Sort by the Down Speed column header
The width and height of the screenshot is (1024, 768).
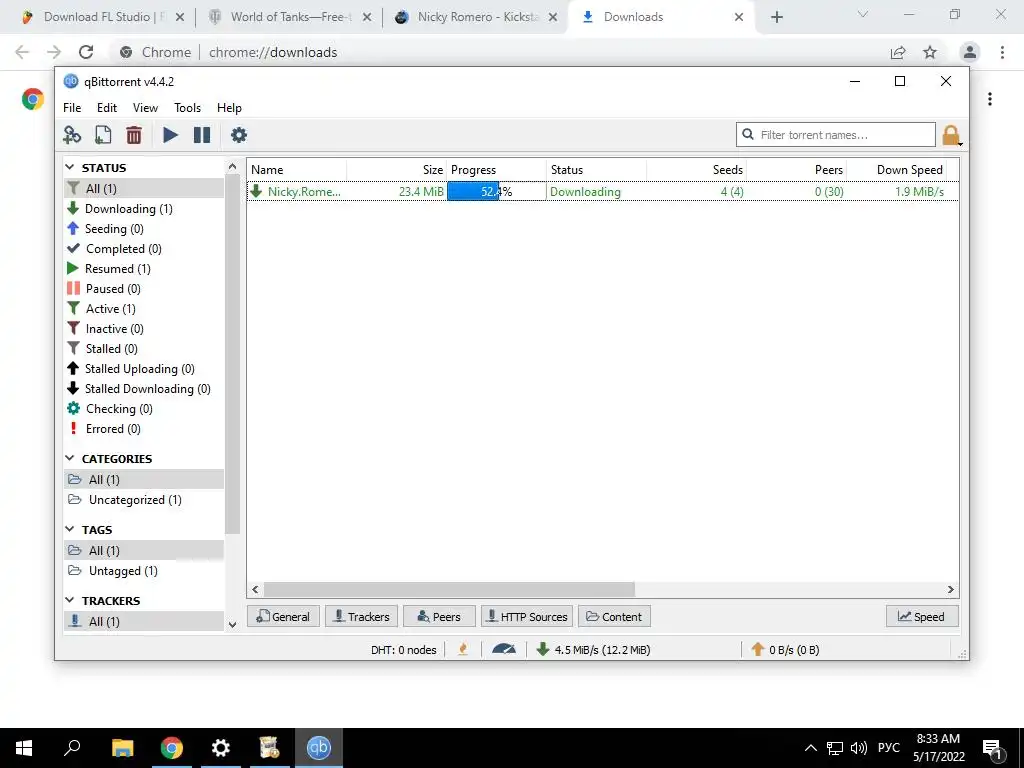pyautogui.click(x=896, y=170)
